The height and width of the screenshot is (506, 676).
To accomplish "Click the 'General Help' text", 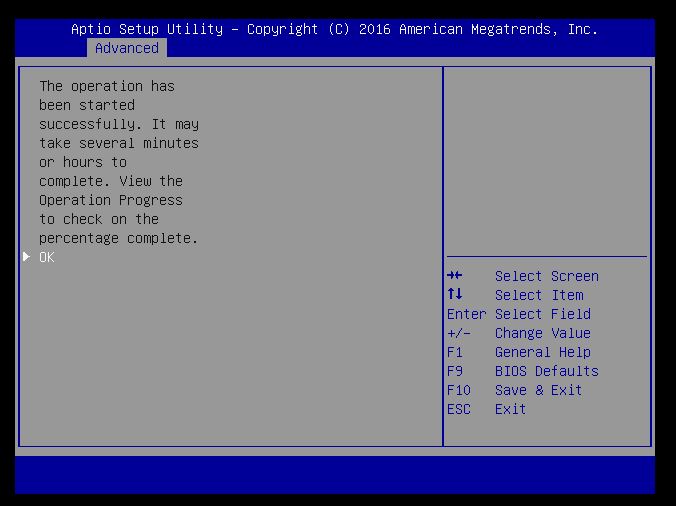I will (543, 352).
